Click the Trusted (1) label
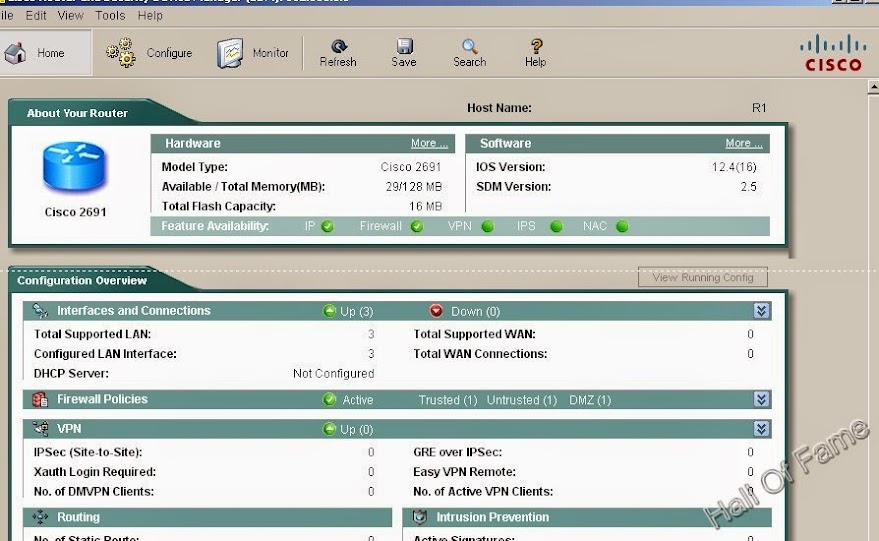The width and height of the screenshot is (879, 541). (447, 400)
